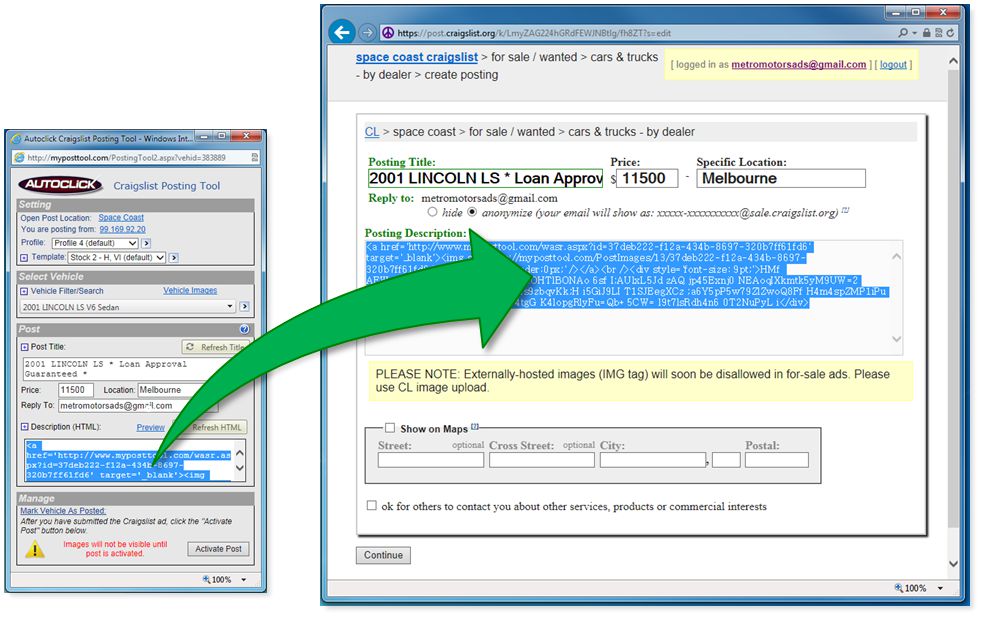The image size is (983, 619).
Task: Click the zoom magnifier in the Craigslist status bar
Action: coord(898,588)
